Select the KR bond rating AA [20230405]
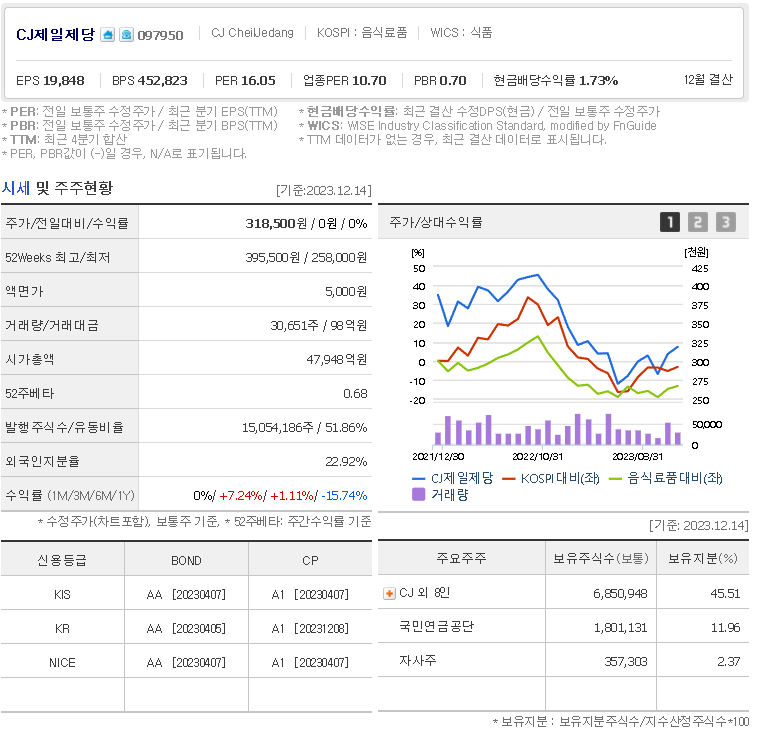Viewport: 761px width, 733px height. (186, 629)
